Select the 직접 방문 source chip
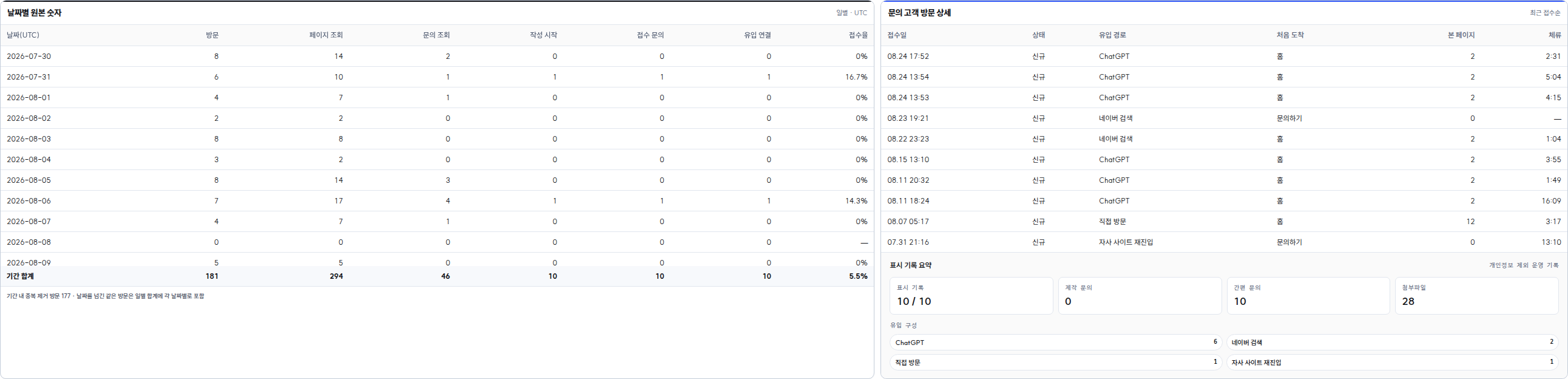Image resolution: width=1568 pixels, height=379 pixels. (1056, 362)
